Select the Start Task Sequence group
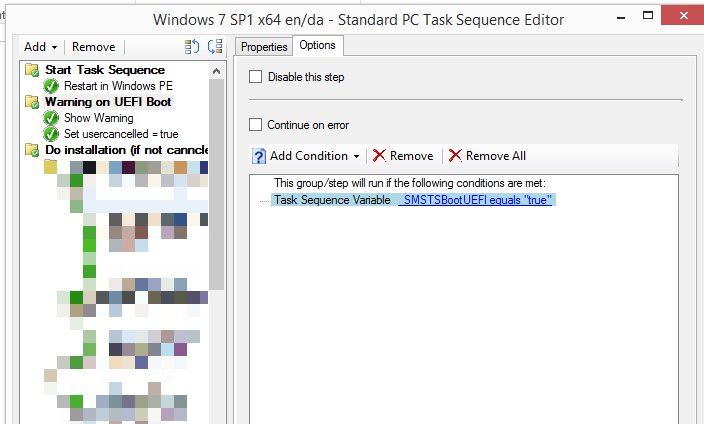Viewport: 704px width, 424px height. click(x=105, y=70)
